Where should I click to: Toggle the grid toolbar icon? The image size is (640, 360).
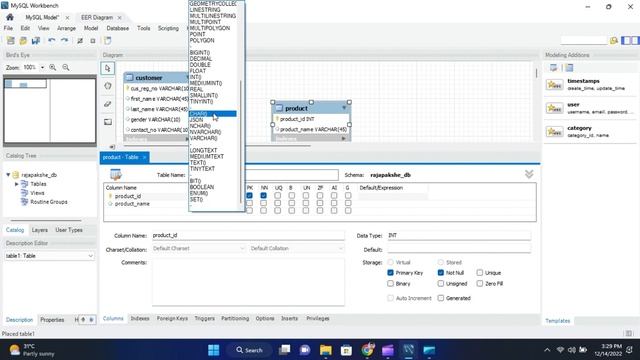click(x=80, y=41)
